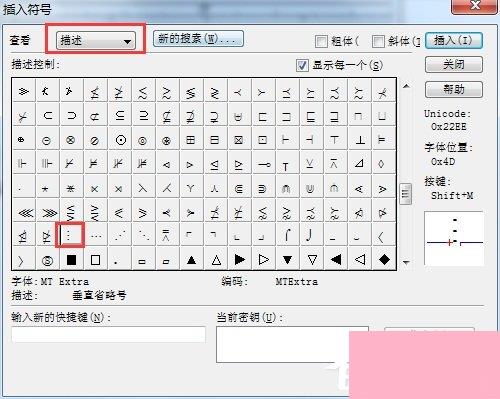Screen dimensions: 500x399
Task: Click the Unicode value 0x22EE
Action: pos(449,127)
